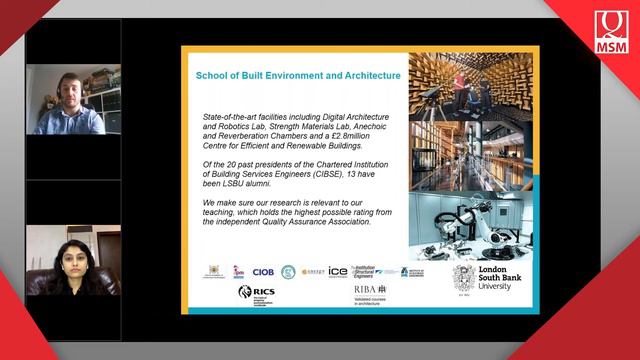The width and height of the screenshot is (640, 360).
Task: Click the Energy Institute logo
Action: point(313,272)
